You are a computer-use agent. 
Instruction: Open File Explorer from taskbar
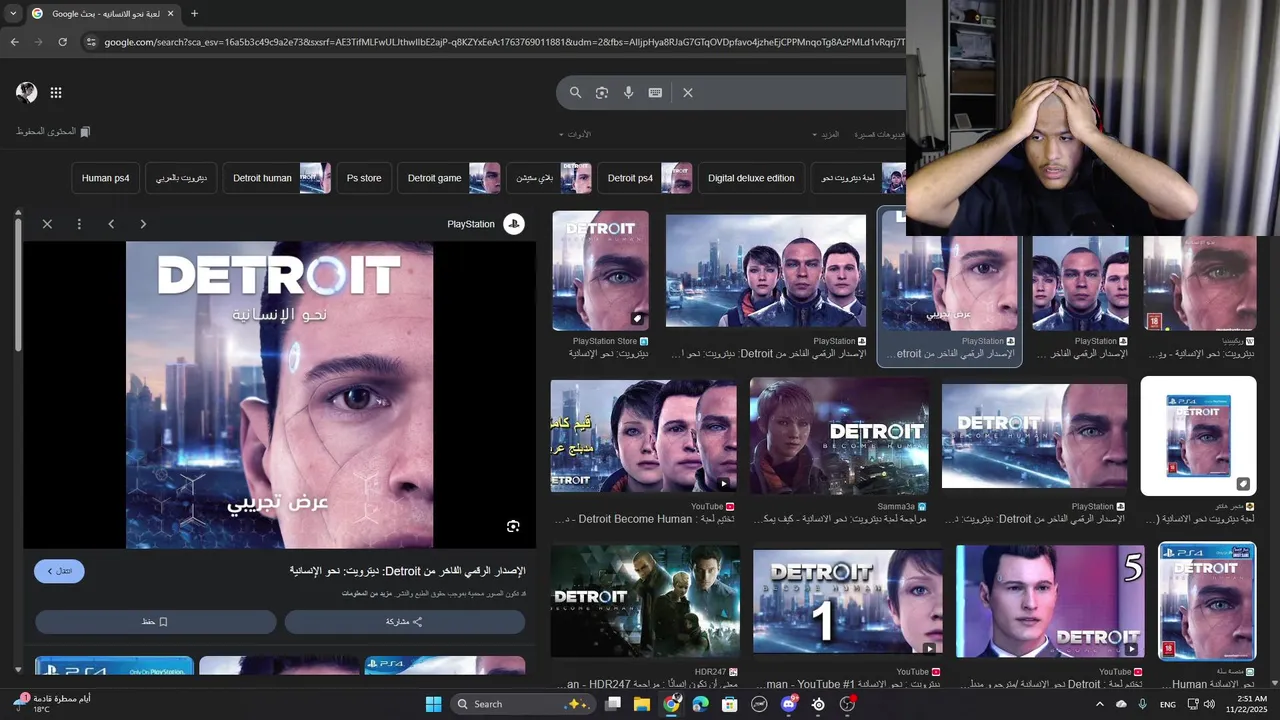click(642, 704)
